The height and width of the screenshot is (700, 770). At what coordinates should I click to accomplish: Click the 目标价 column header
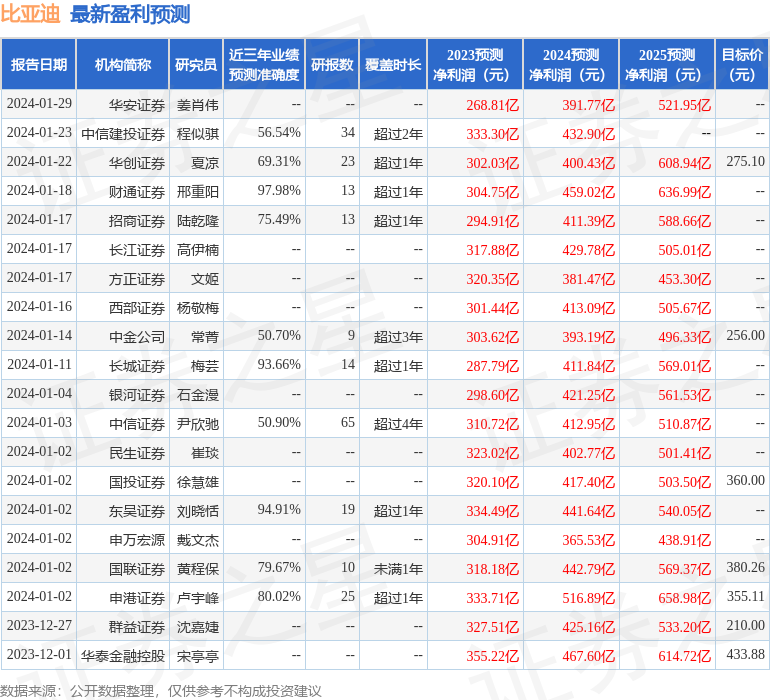pos(742,65)
